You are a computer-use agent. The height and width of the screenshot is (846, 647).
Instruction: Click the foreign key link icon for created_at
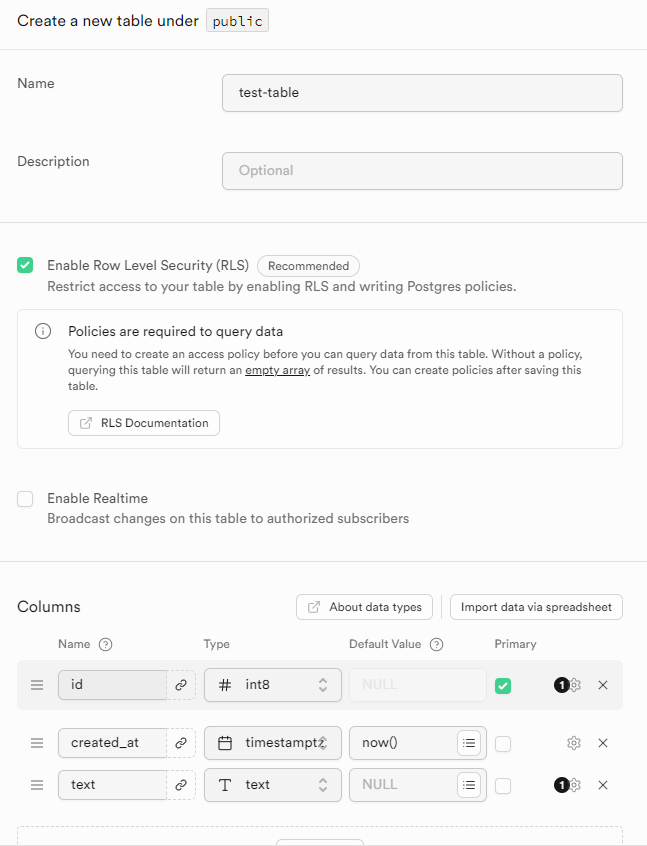[x=181, y=743]
